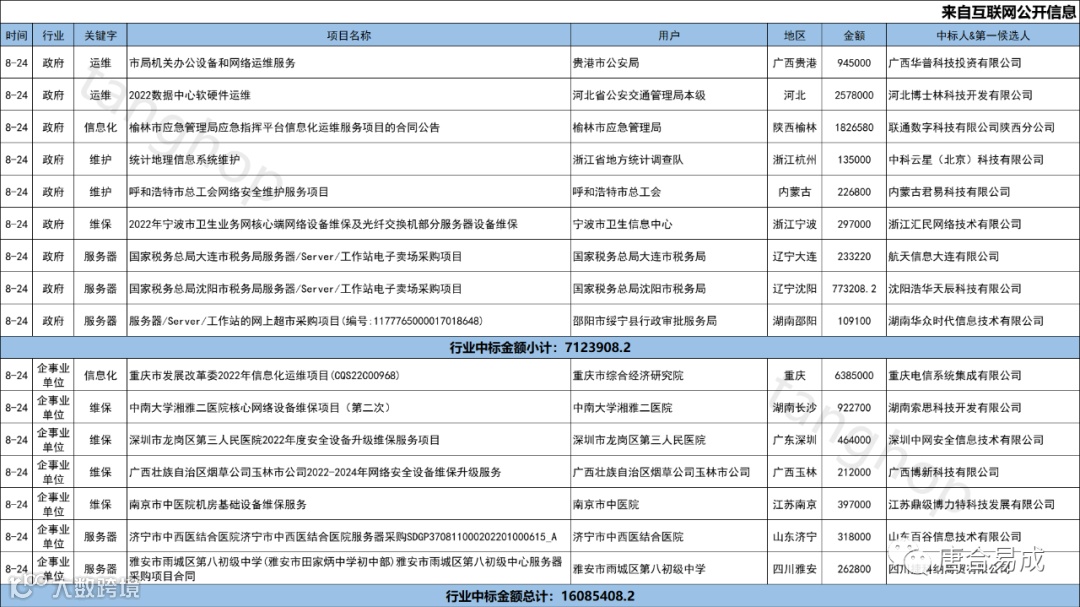Viewport: 1080px width, 607px height.
Task: Click the 浙江汇民网络技术有限公司 cell
Action: point(983,224)
